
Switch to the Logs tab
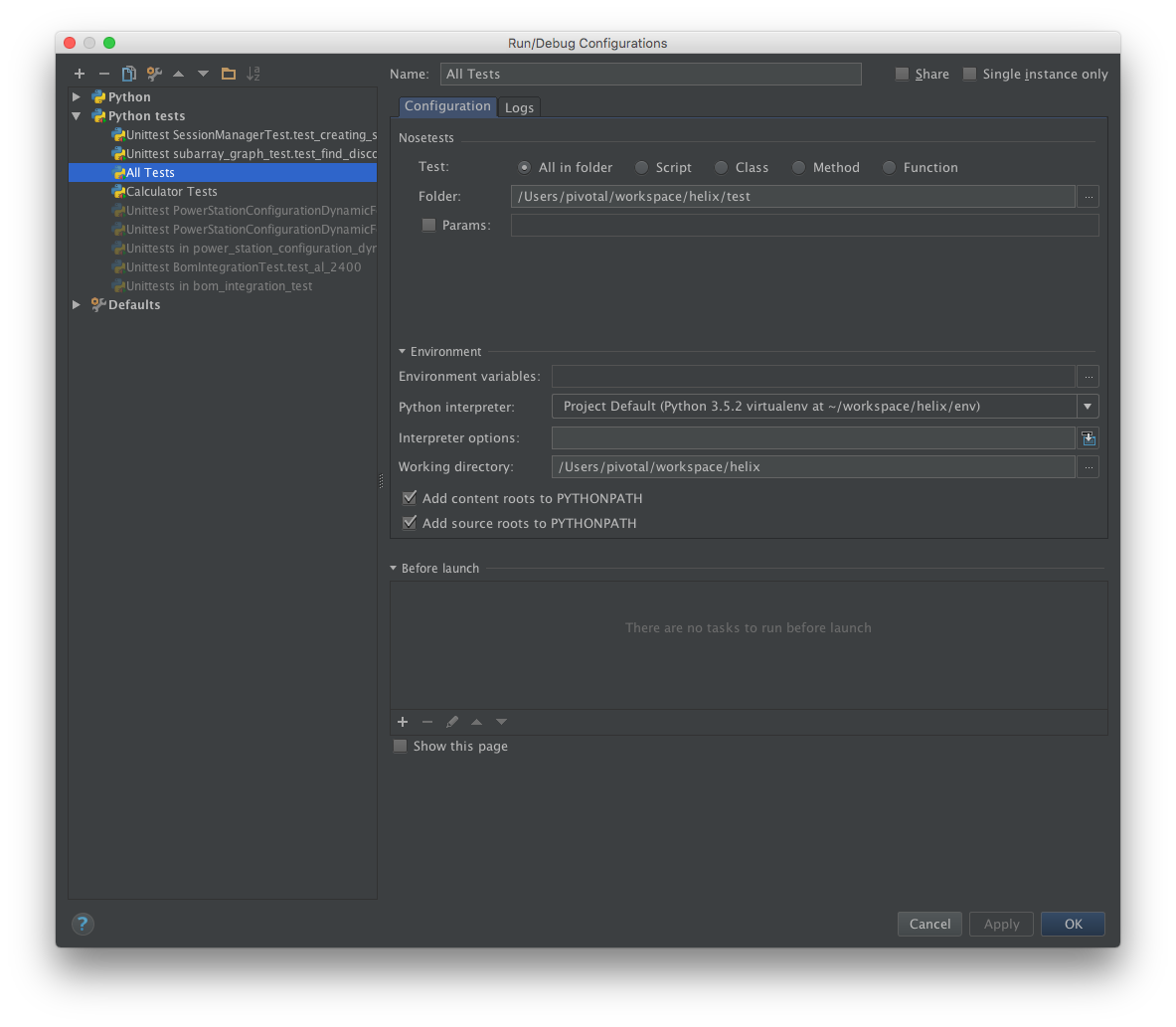(x=519, y=107)
